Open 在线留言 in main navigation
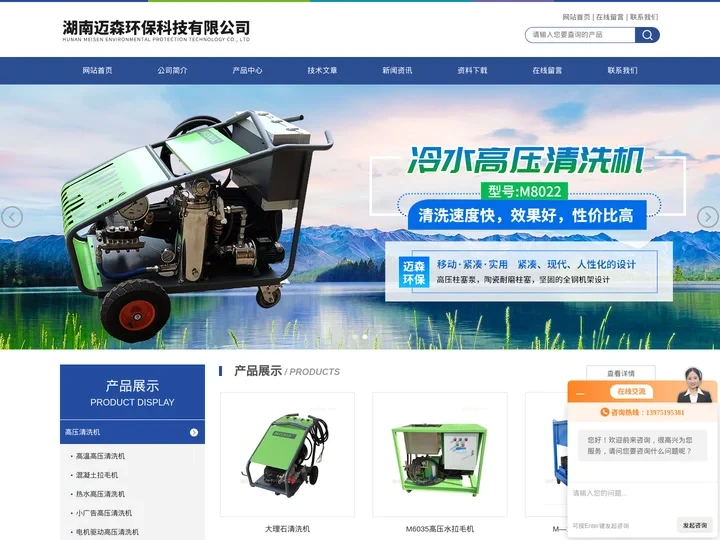The image size is (720, 540). point(547,70)
